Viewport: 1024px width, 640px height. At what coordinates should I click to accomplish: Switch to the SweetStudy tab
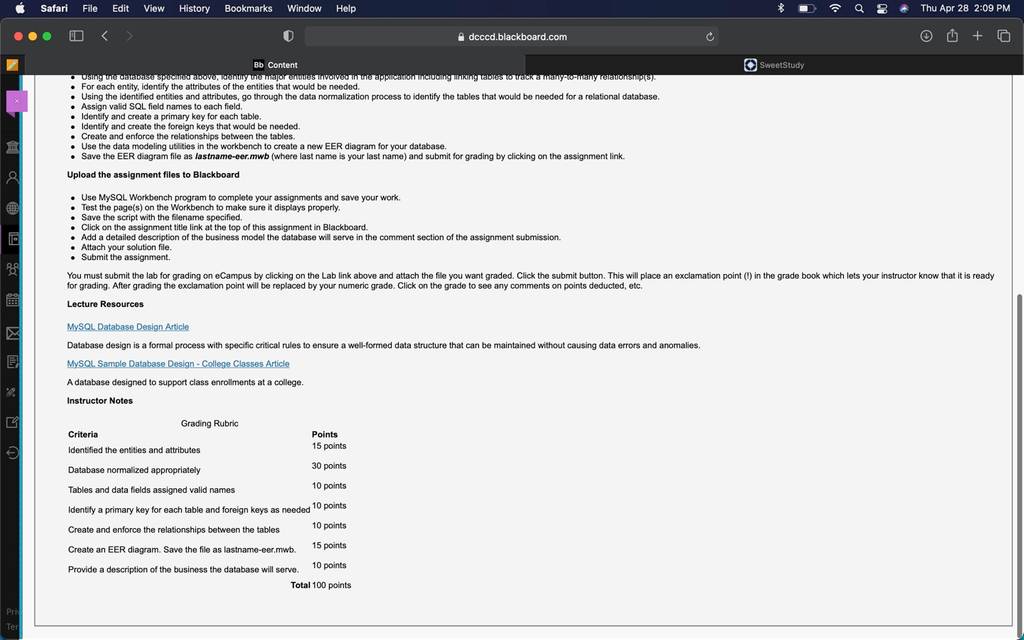coord(775,65)
